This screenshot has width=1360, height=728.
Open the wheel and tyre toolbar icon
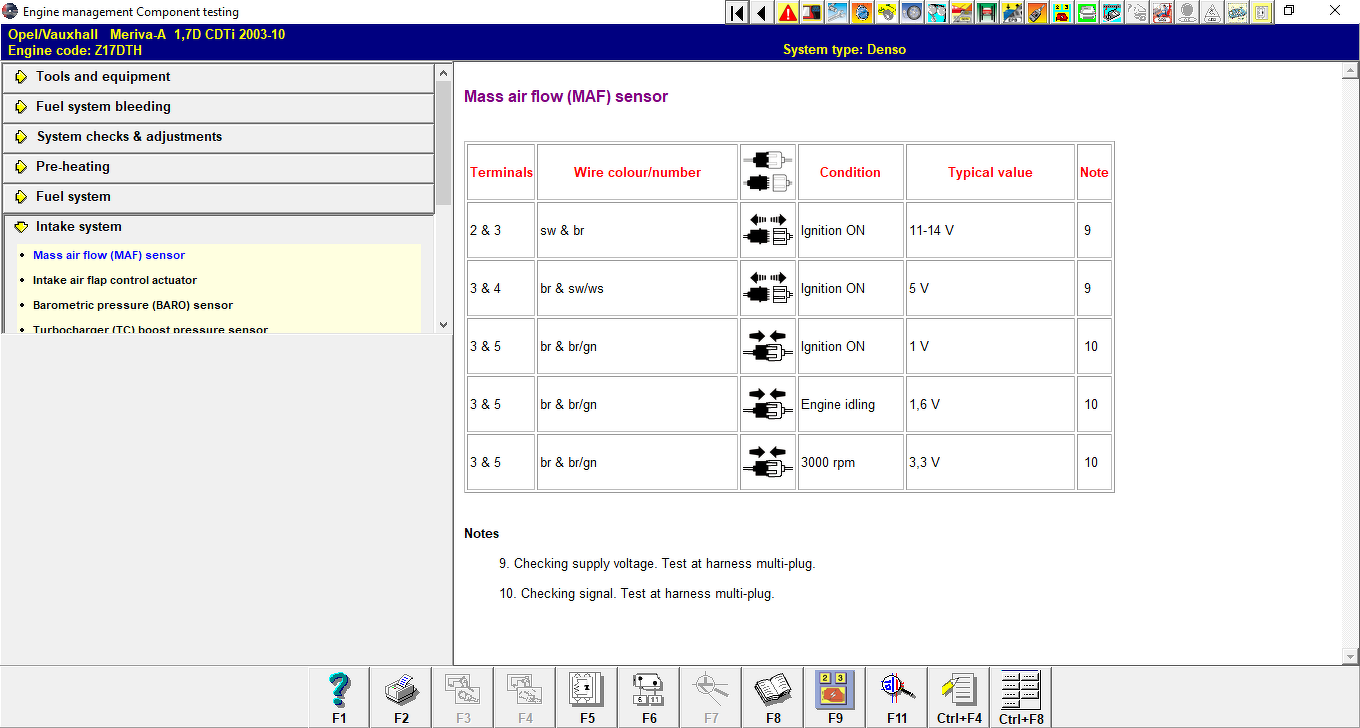(x=911, y=12)
